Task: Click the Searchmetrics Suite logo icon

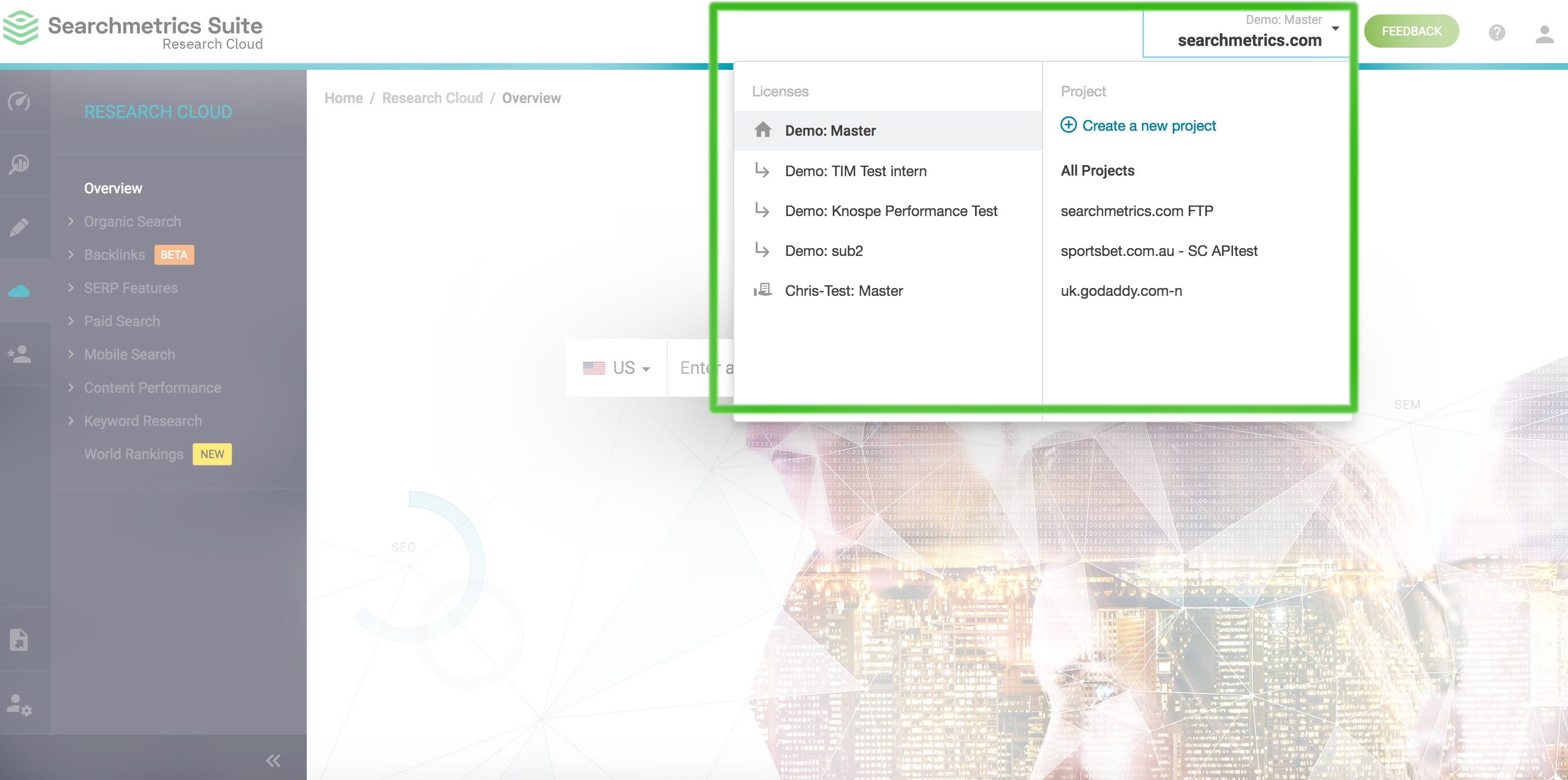Action: pyautogui.click(x=20, y=28)
